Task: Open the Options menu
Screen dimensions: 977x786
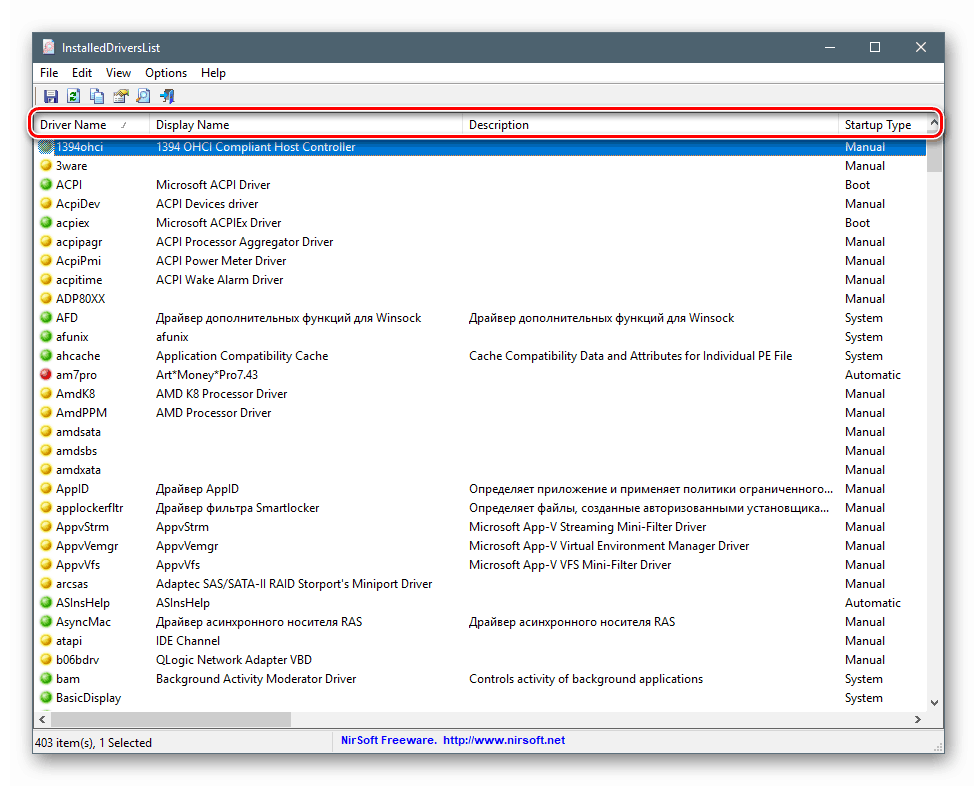Action: click(166, 73)
